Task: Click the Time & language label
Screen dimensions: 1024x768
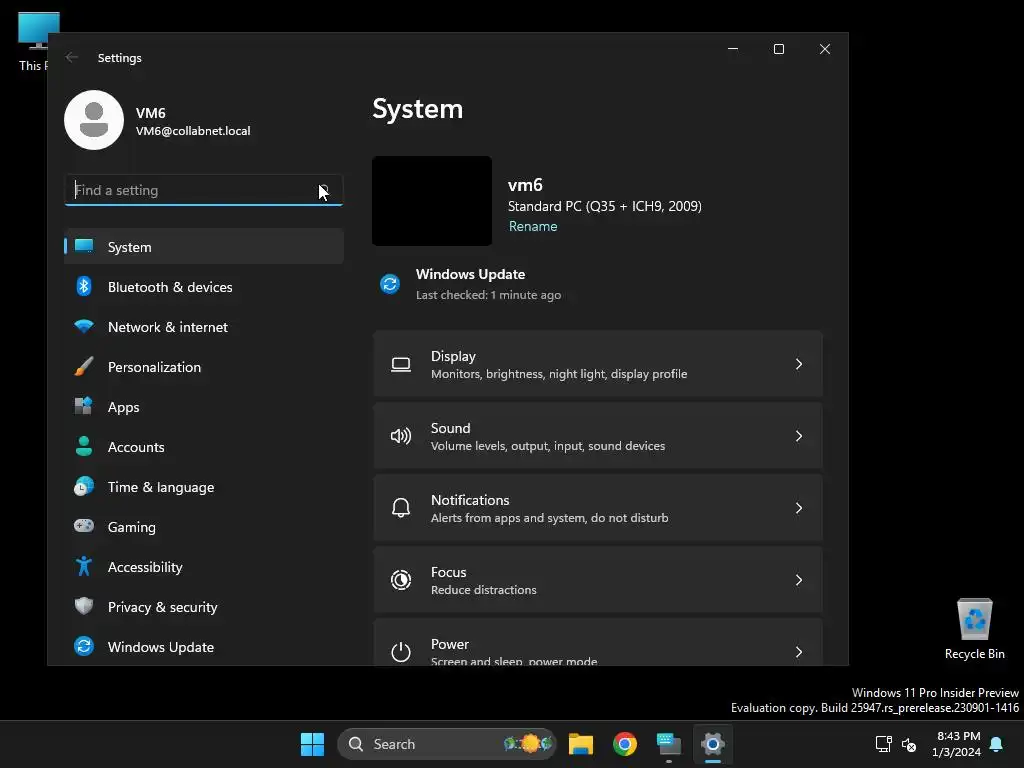Action: point(161,487)
